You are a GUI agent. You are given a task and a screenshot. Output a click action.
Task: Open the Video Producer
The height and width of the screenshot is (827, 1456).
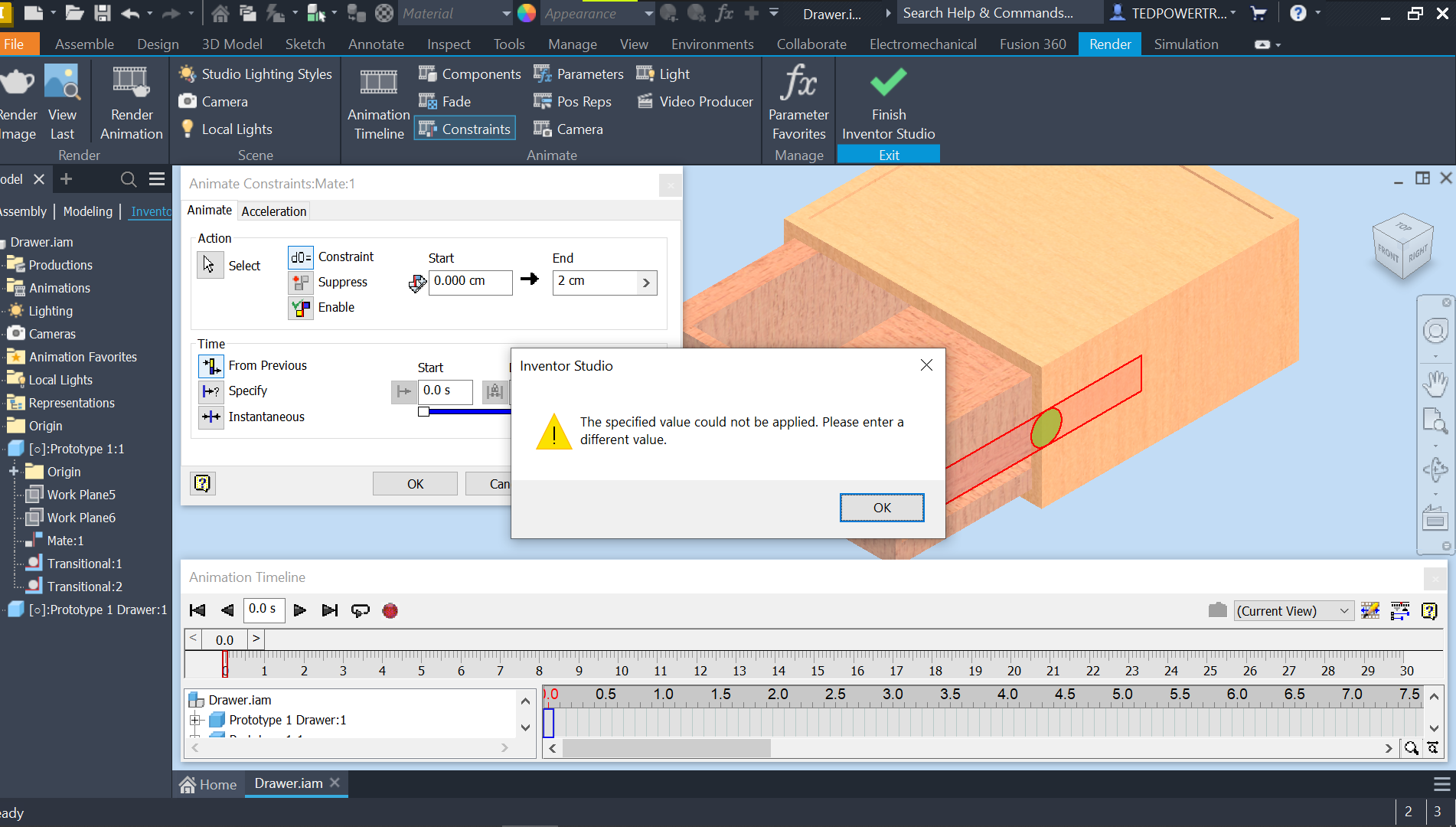pyautogui.click(x=693, y=101)
